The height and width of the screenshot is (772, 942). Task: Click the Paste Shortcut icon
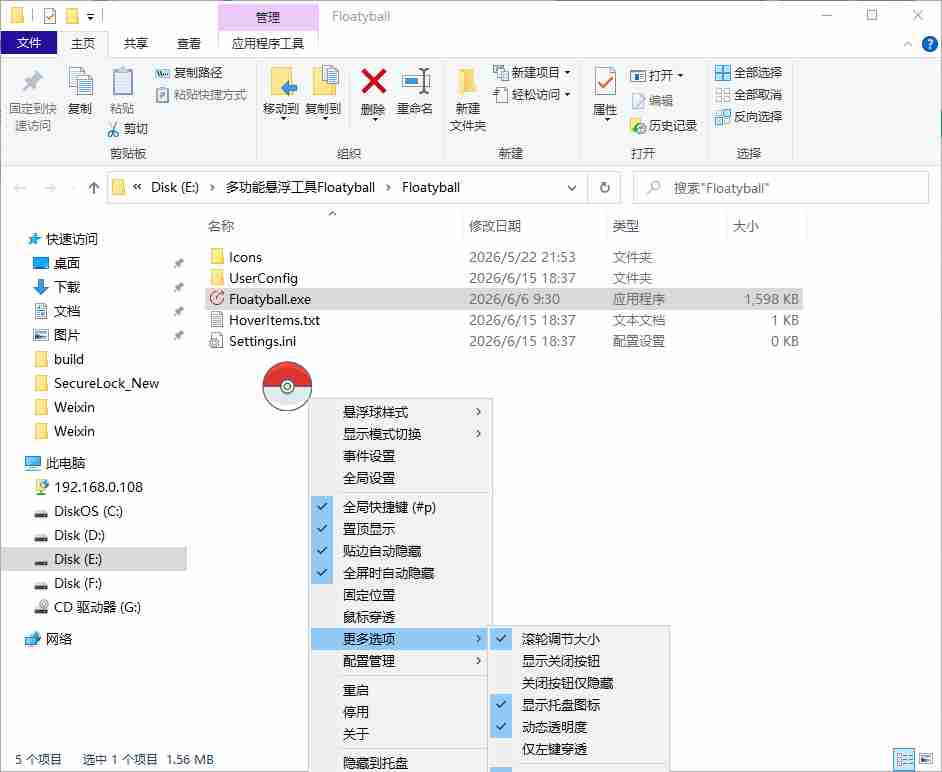pos(162,95)
